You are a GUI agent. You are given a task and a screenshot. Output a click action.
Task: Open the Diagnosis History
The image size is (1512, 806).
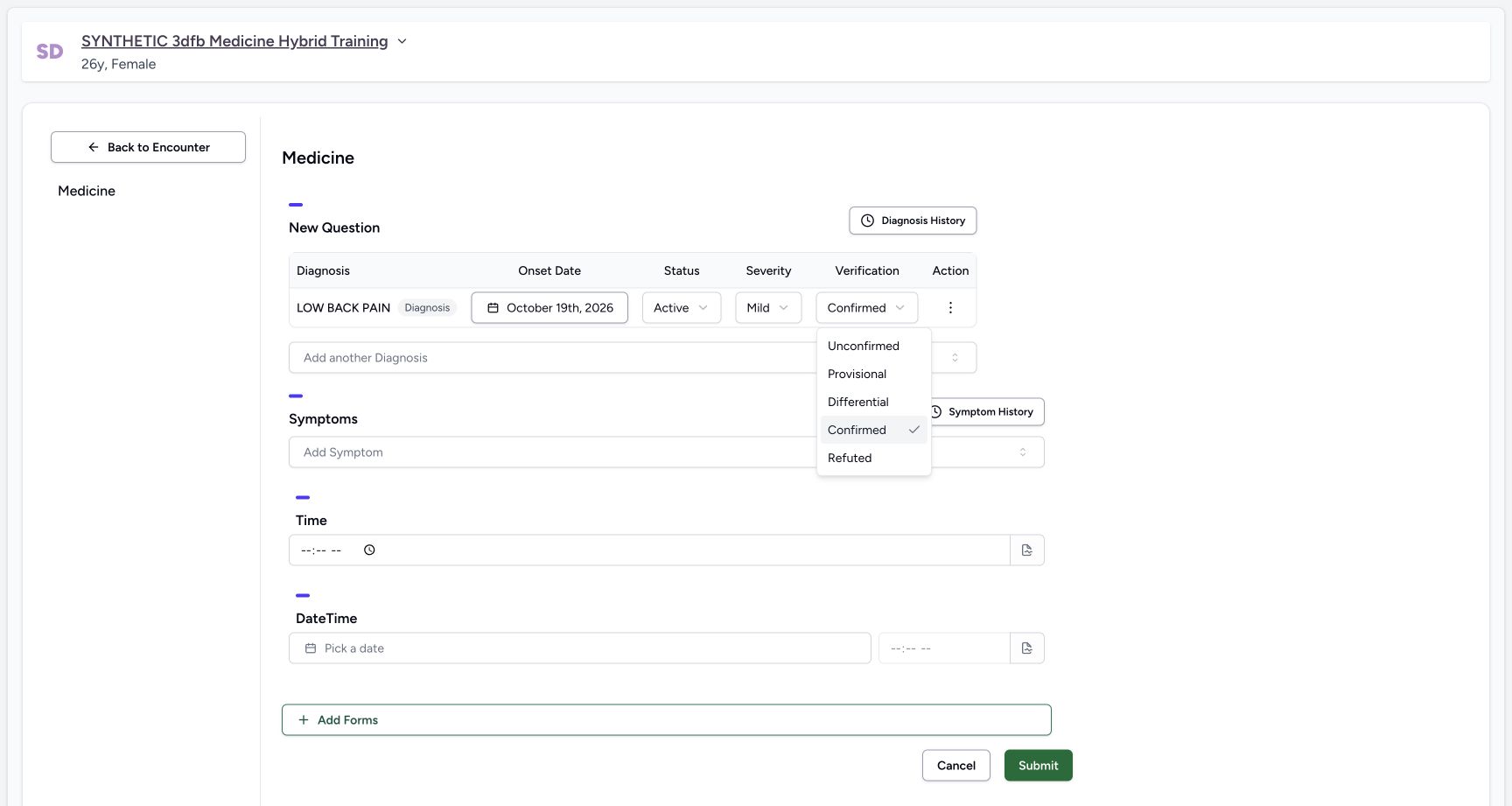pyautogui.click(x=913, y=221)
